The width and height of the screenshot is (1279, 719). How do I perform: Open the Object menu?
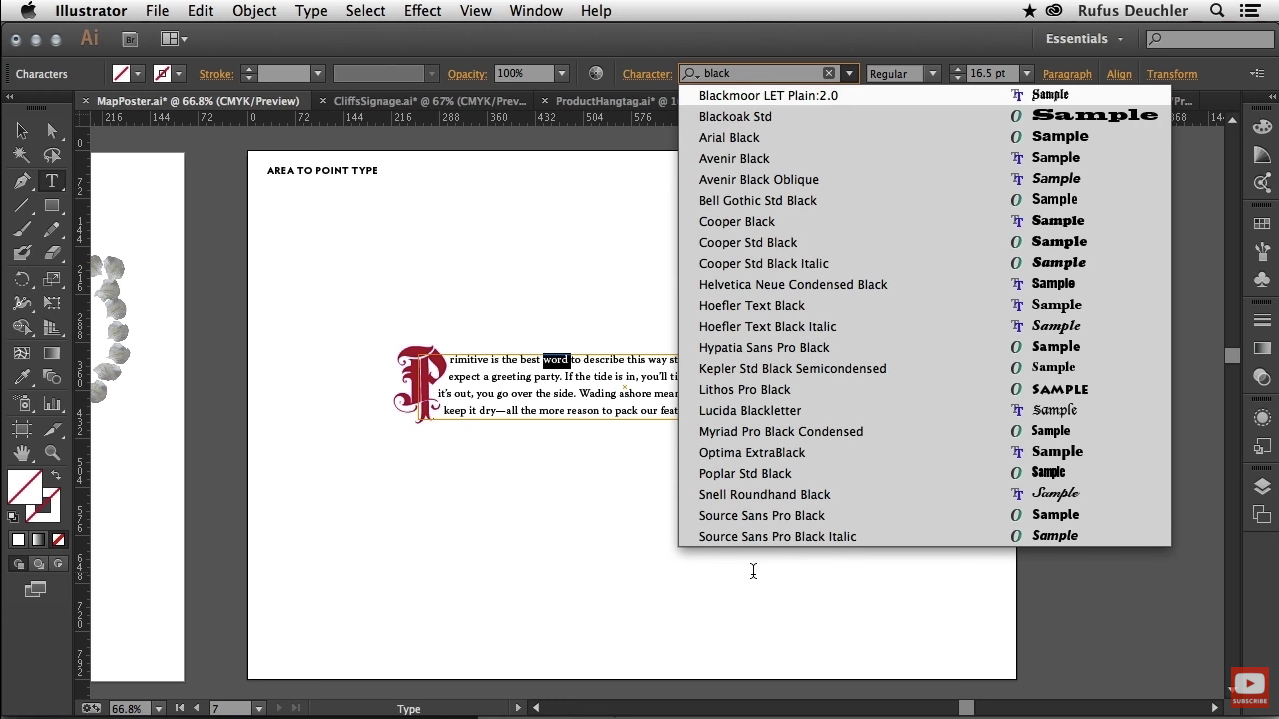[254, 11]
